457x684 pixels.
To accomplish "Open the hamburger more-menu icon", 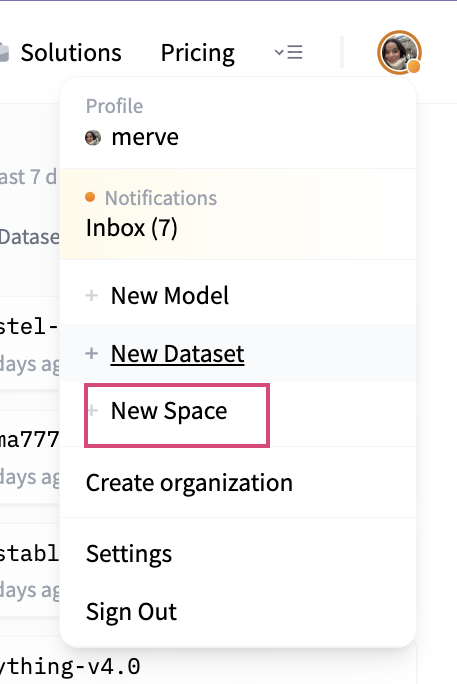I will (289, 52).
